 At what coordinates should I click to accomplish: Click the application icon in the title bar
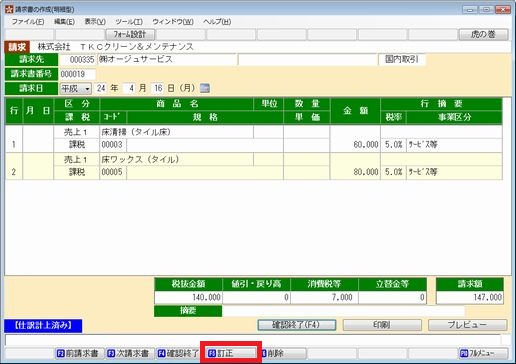[9, 9]
